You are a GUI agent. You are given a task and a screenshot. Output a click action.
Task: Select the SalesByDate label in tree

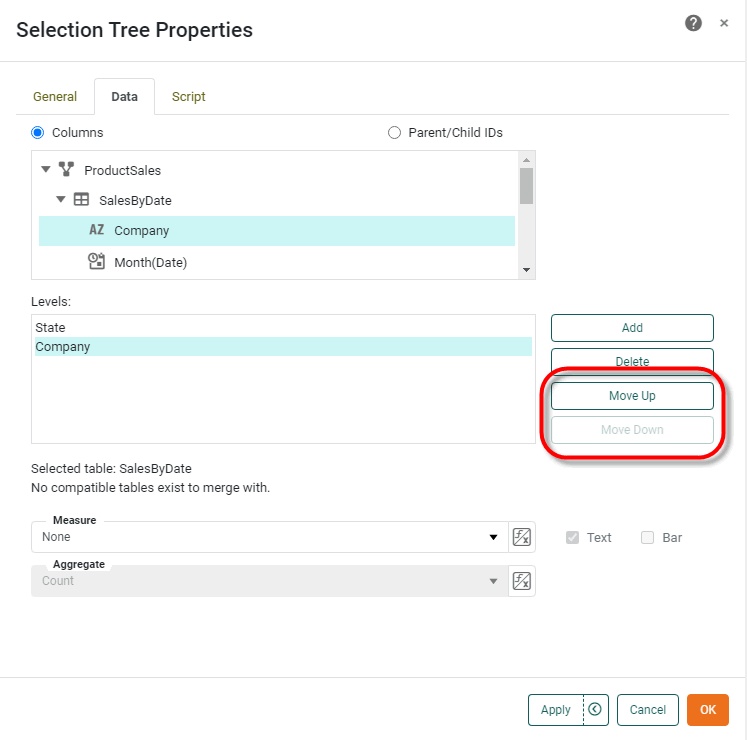pyautogui.click(x=135, y=201)
